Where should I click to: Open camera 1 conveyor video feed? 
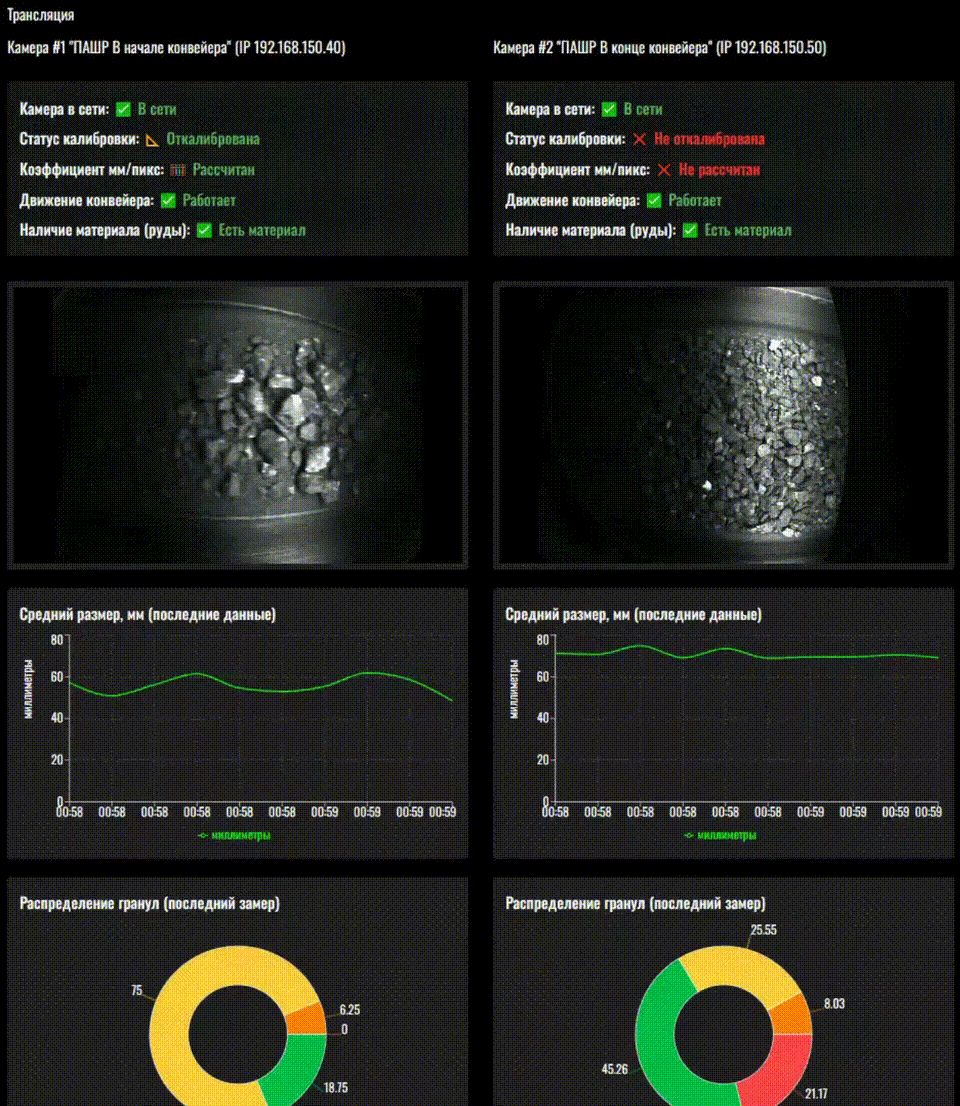[238, 425]
